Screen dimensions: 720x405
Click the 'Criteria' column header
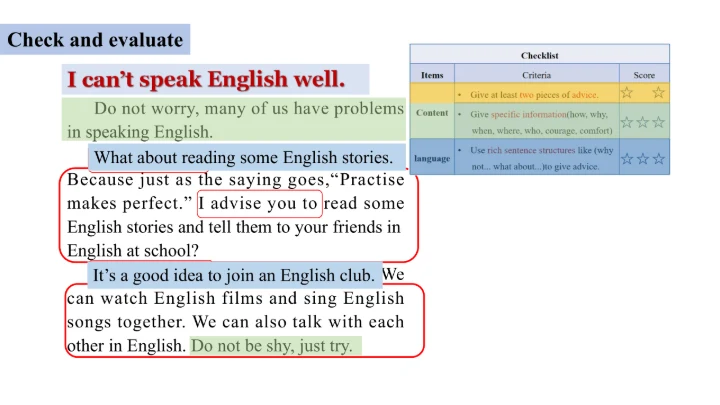click(536, 75)
